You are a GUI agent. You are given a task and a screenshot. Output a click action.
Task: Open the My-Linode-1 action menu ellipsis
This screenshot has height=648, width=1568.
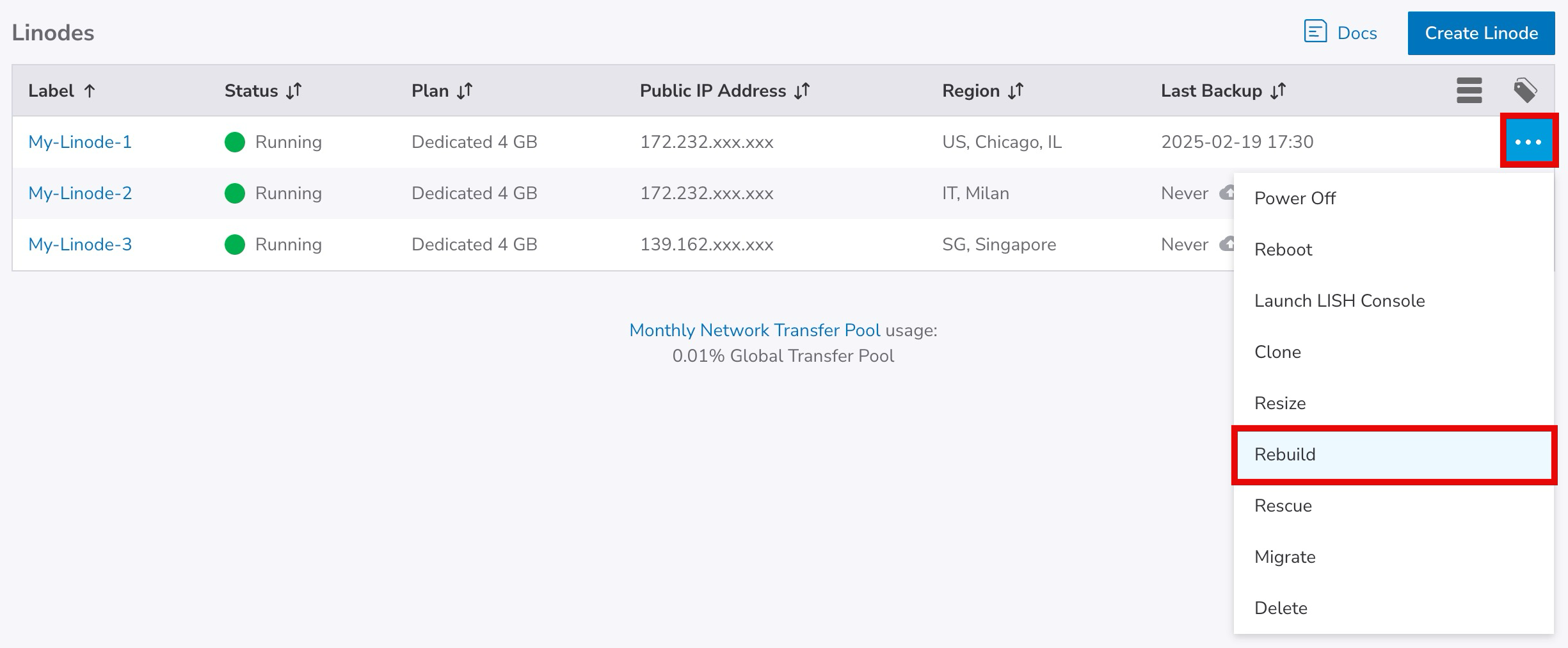pyautogui.click(x=1528, y=142)
